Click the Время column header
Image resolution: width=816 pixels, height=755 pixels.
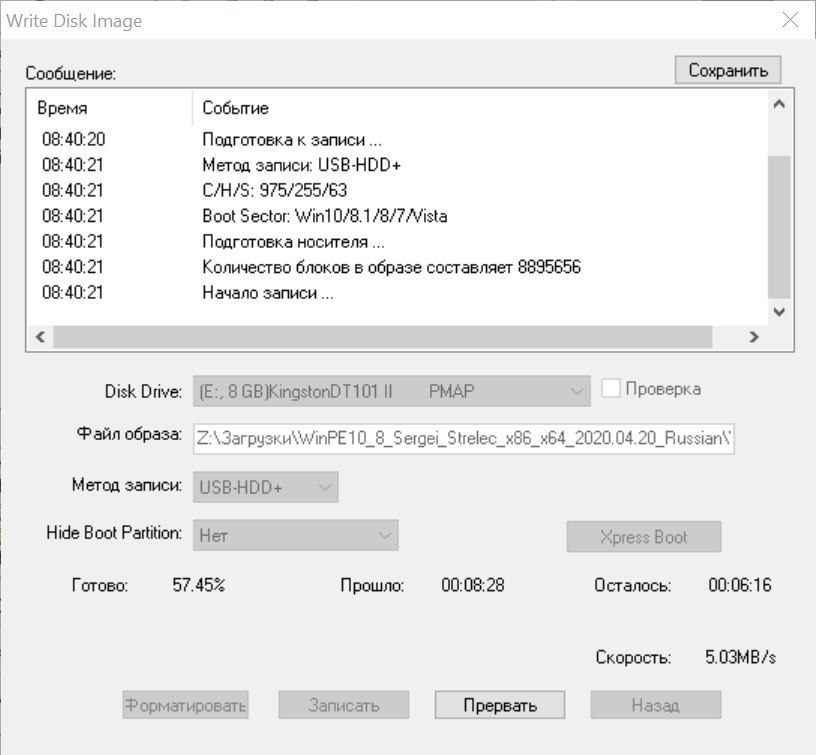tap(110, 108)
